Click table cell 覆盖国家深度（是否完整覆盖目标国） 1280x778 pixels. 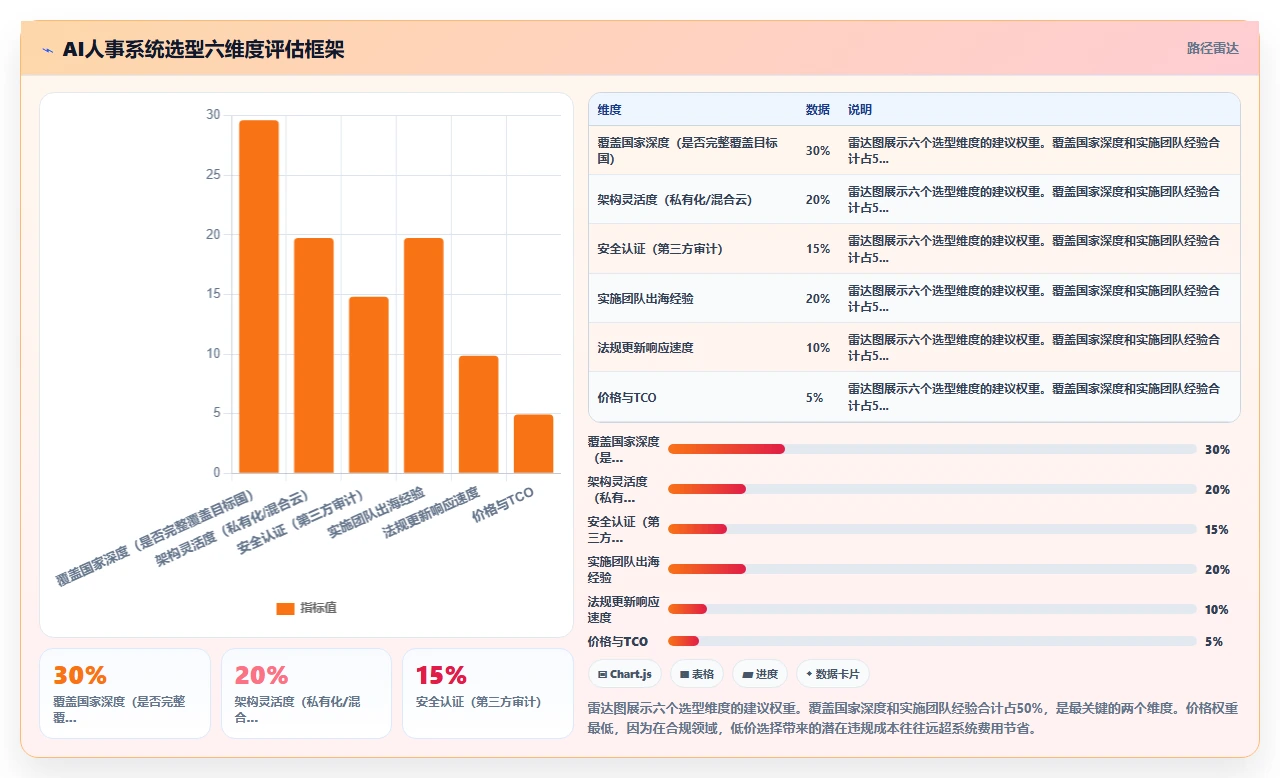[693, 150]
